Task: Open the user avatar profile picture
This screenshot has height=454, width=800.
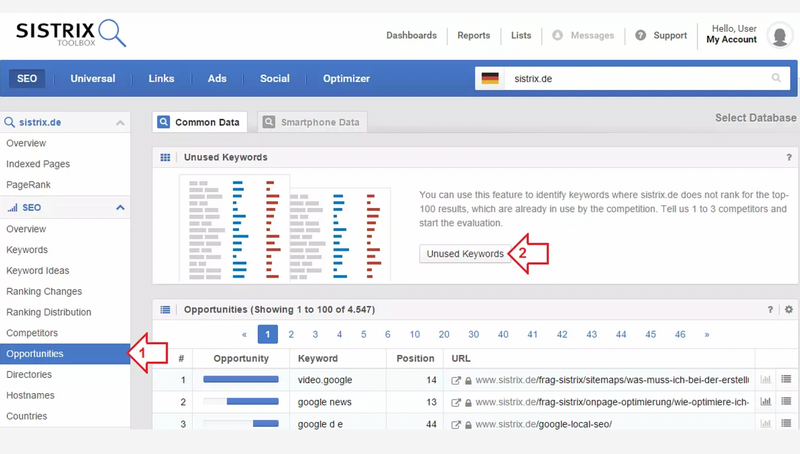Action: [780, 36]
